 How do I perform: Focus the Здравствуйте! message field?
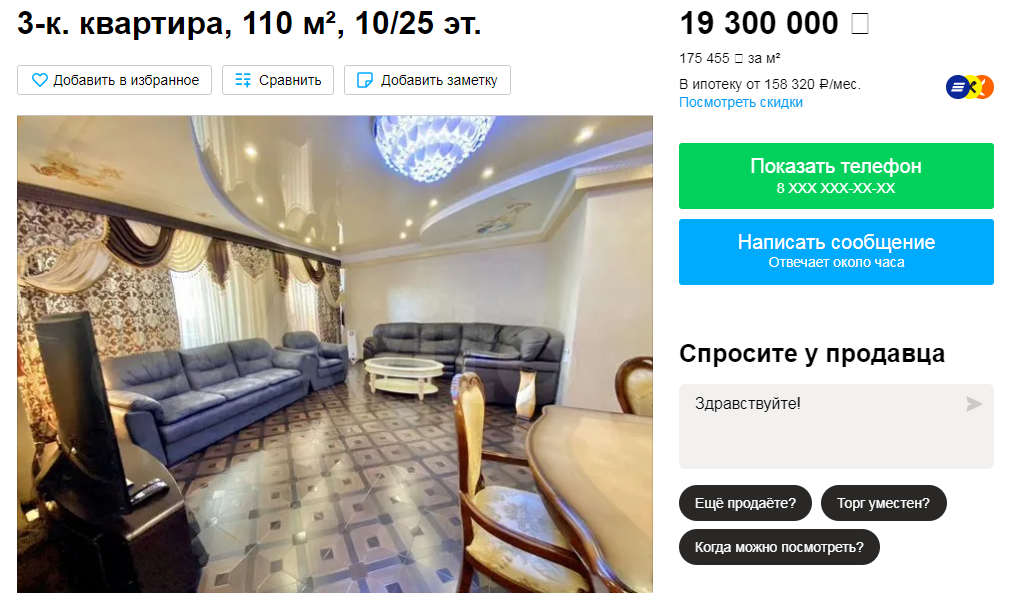pos(836,426)
